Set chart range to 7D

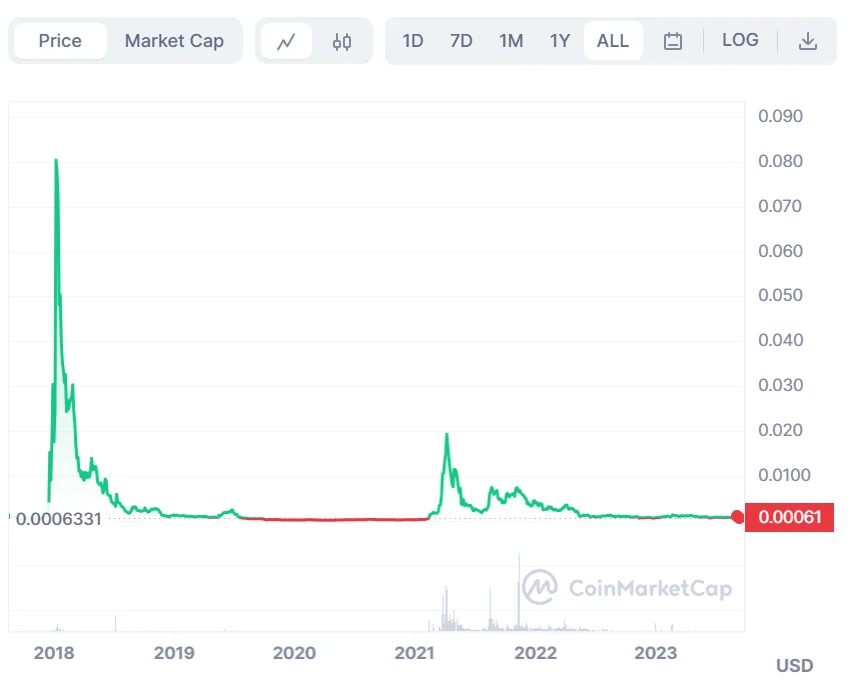coord(461,41)
